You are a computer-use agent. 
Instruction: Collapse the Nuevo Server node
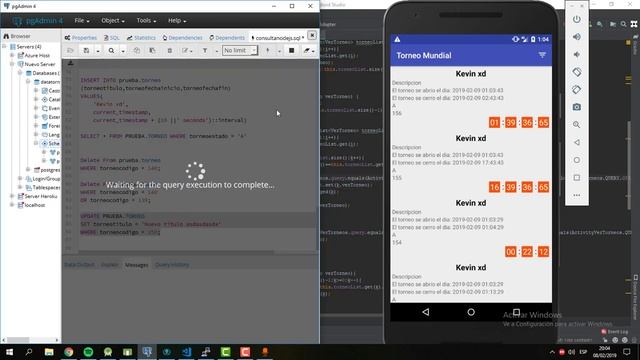[x=12, y=64]
